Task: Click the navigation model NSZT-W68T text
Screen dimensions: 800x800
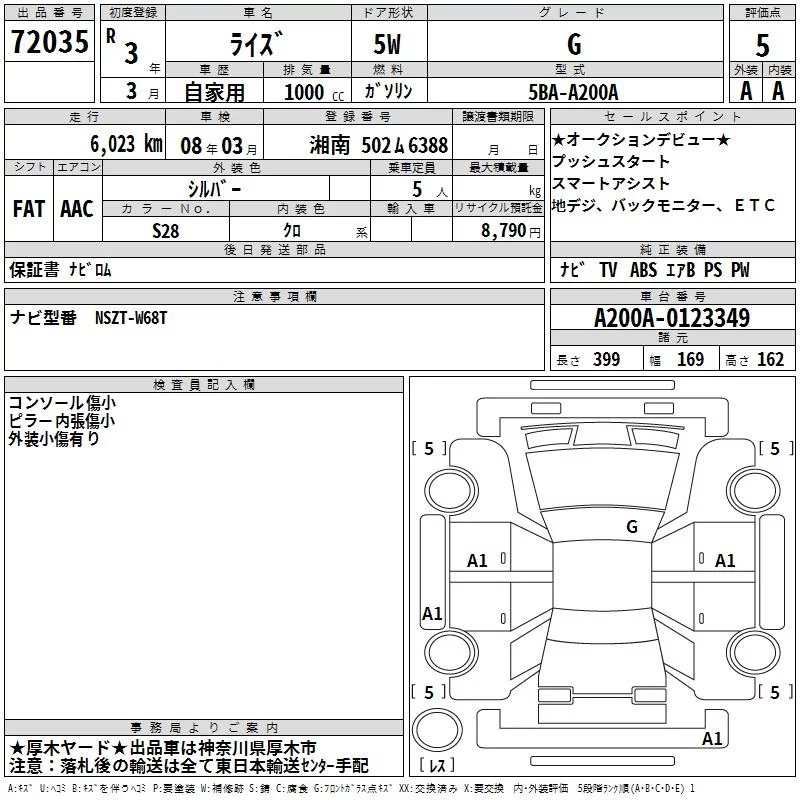Action: [x=131, y=318]
